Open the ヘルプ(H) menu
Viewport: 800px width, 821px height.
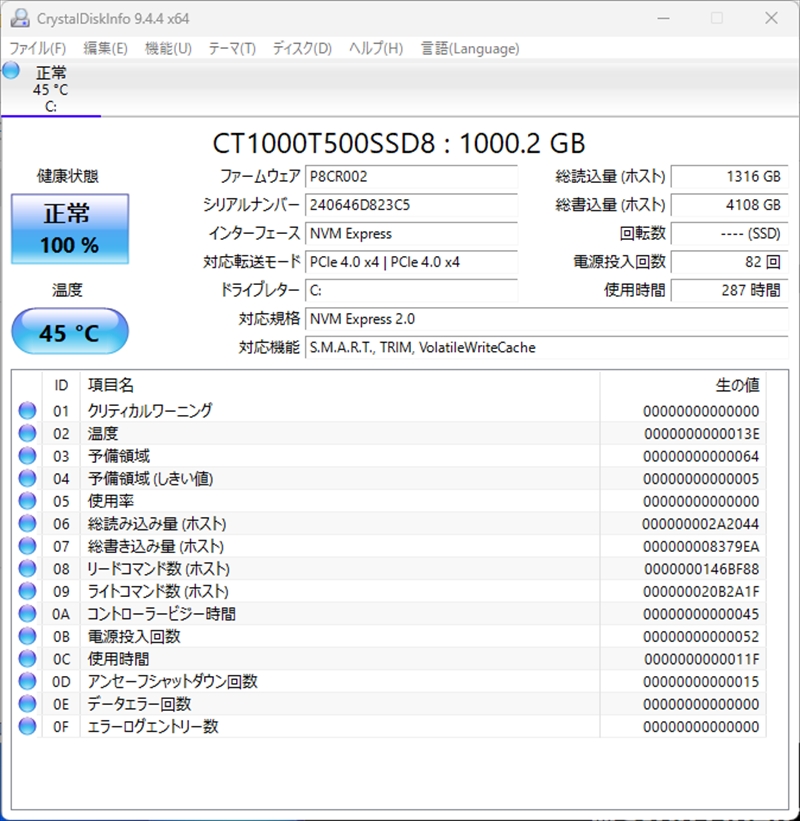(376, 49)
